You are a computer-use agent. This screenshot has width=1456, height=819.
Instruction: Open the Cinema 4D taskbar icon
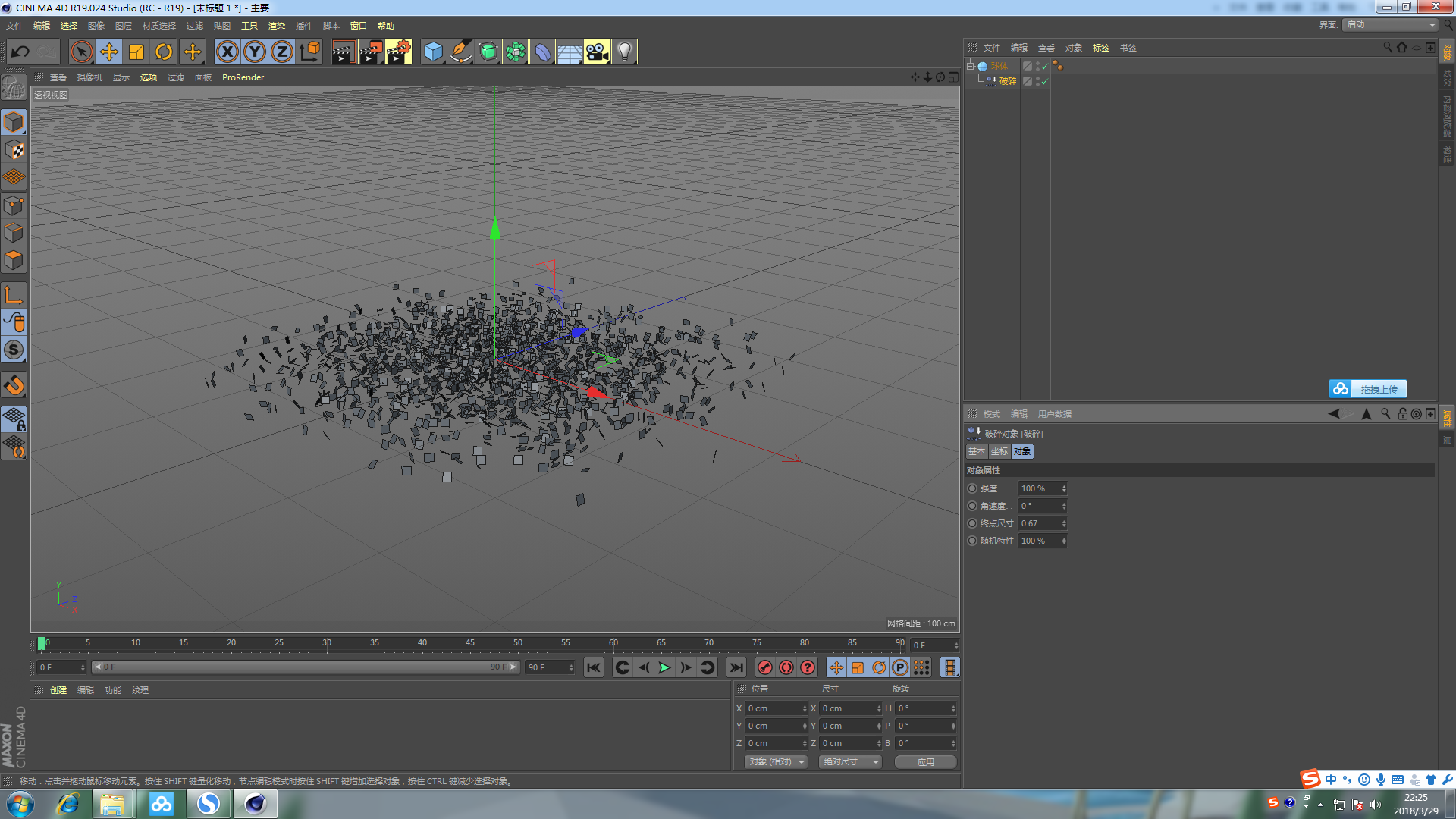pos(255,804)
